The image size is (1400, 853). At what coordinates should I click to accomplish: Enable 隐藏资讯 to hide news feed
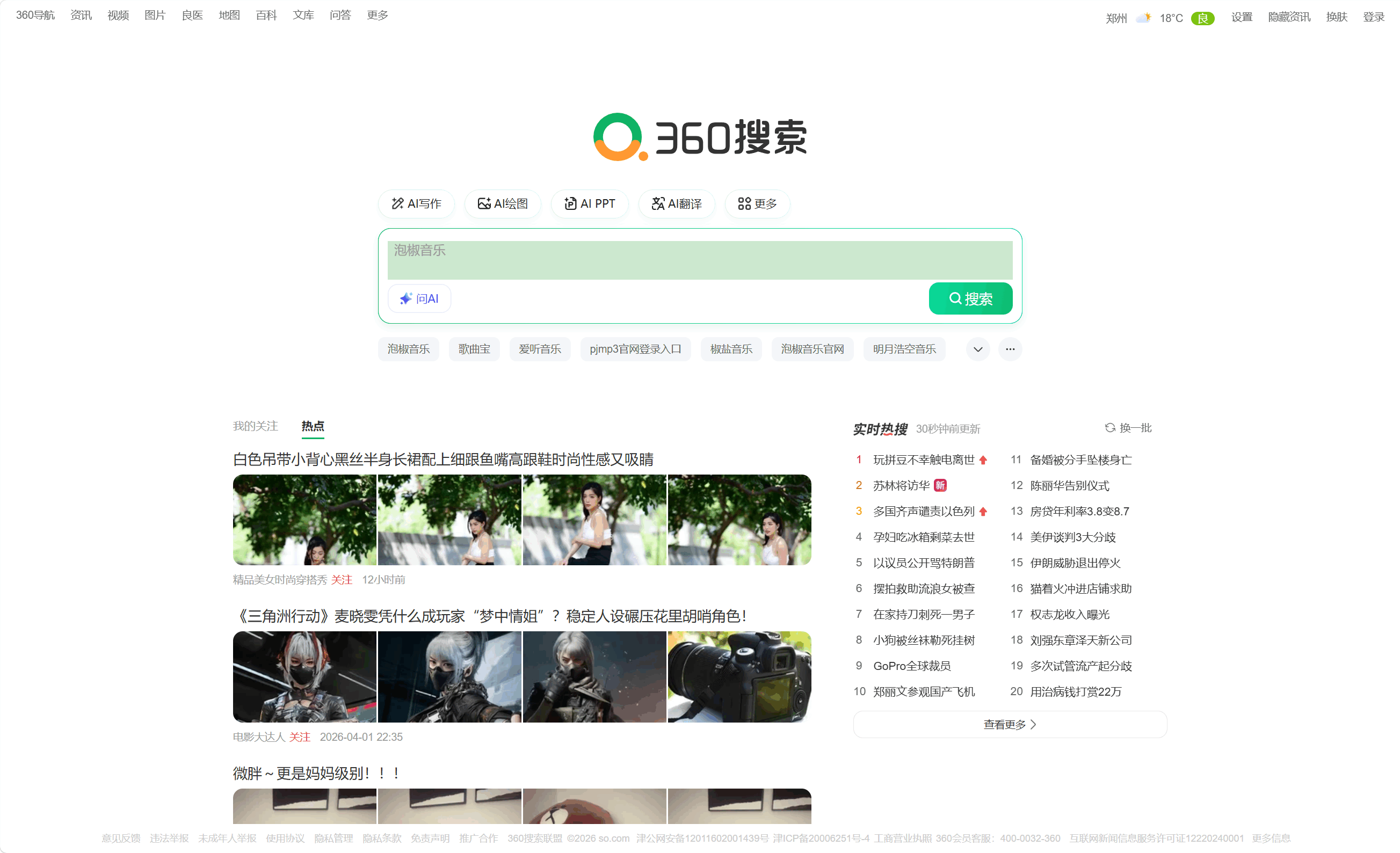1288,17
